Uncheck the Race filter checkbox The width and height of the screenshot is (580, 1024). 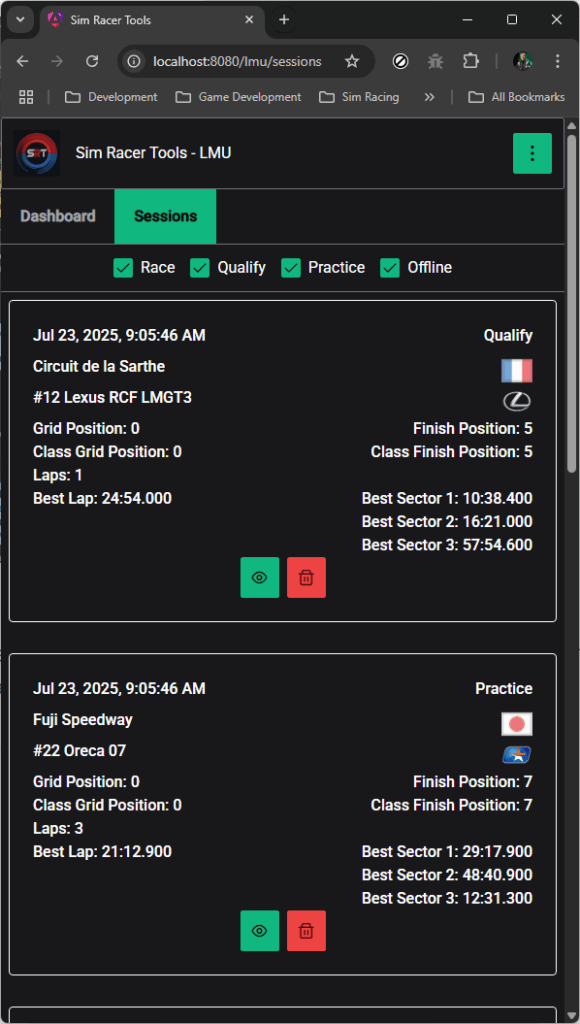123,268
